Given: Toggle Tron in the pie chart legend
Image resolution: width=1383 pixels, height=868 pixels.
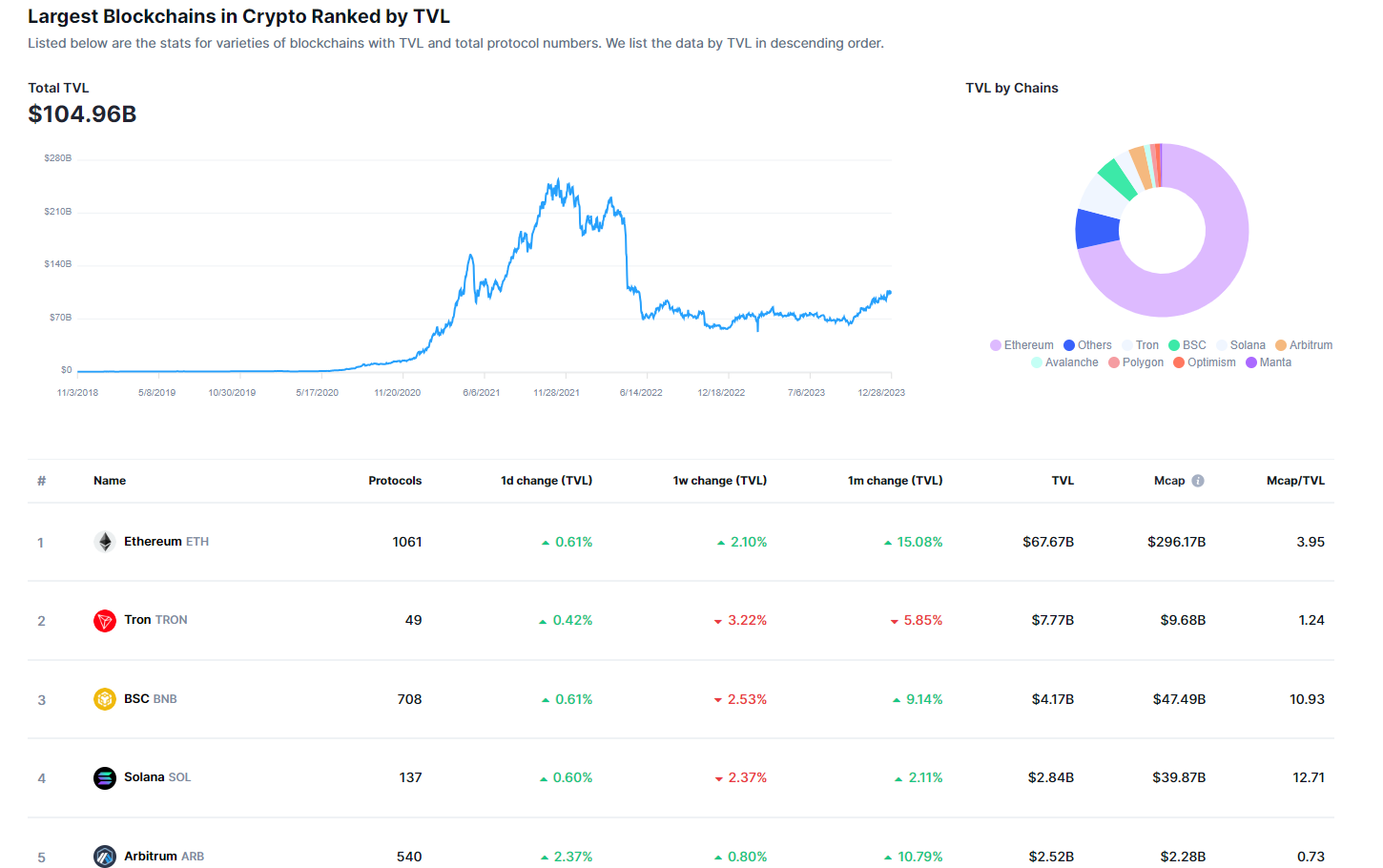Looking at the screenshot, I should pyautogui.click(x=1140, y=345).
